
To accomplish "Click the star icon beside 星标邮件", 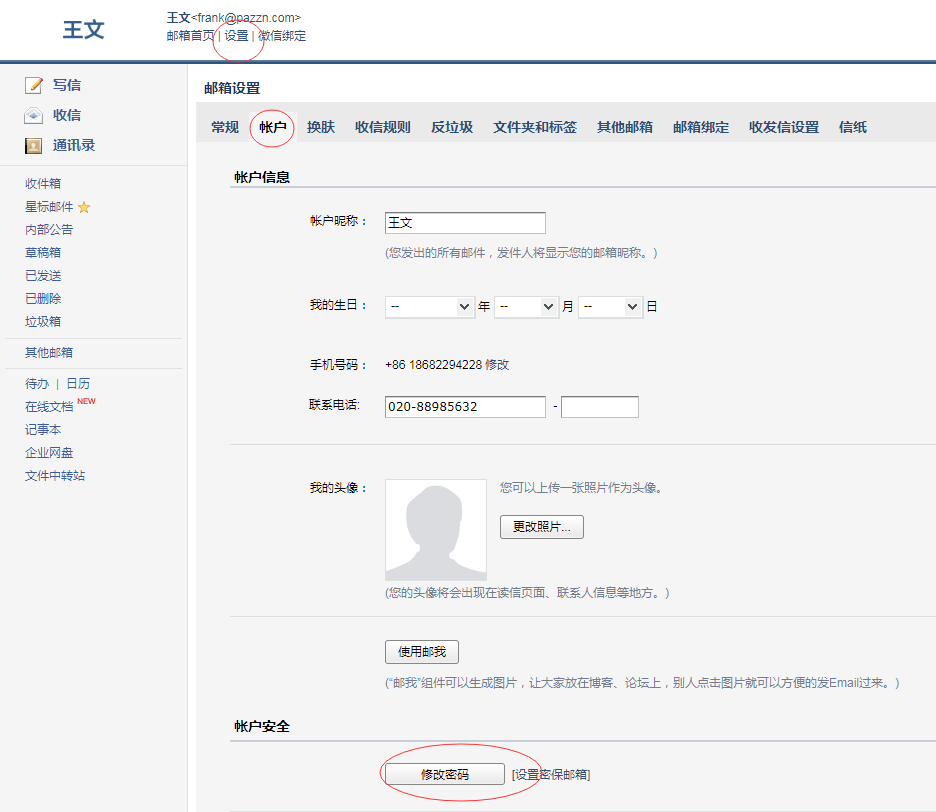I will click(x=84, y=207).
